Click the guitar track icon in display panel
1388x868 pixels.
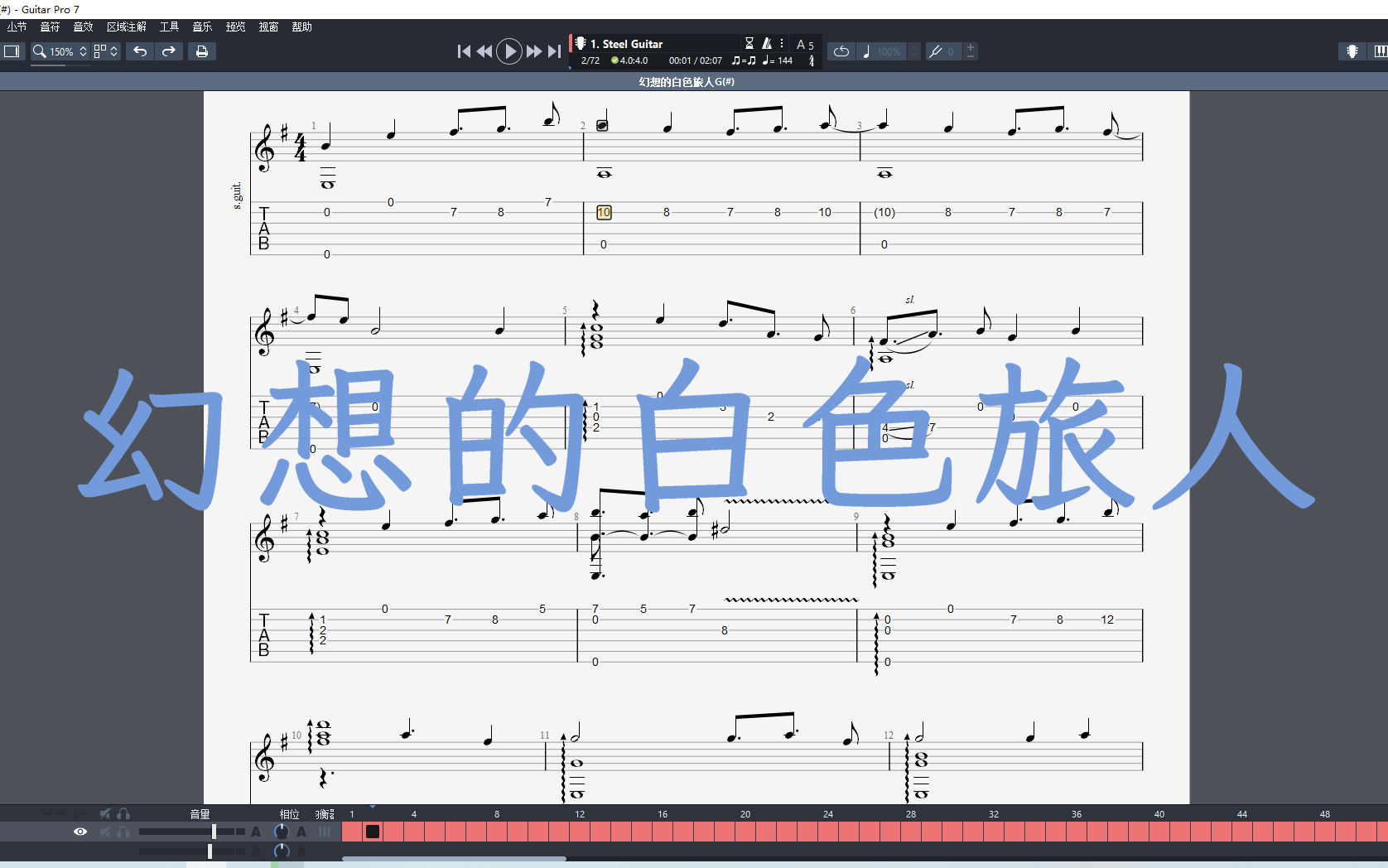coord(581,43)
